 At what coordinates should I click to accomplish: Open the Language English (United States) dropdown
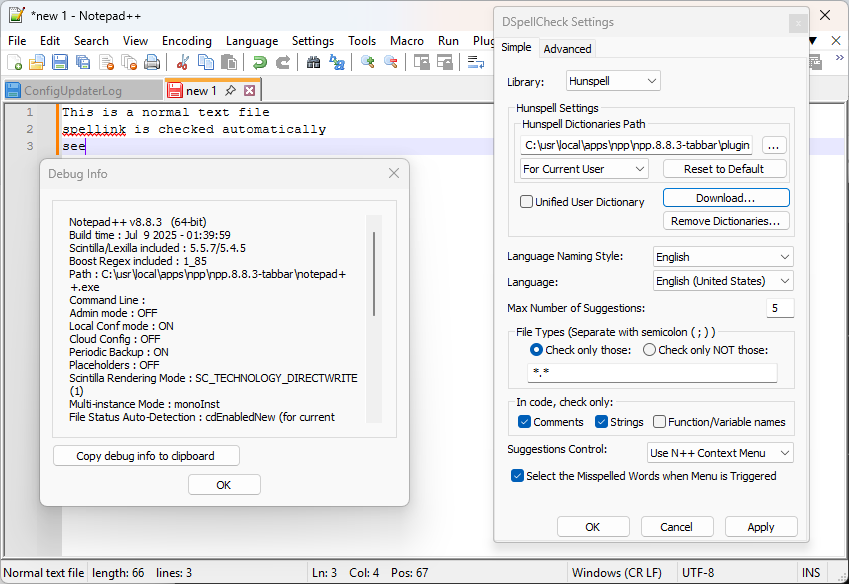723,281
